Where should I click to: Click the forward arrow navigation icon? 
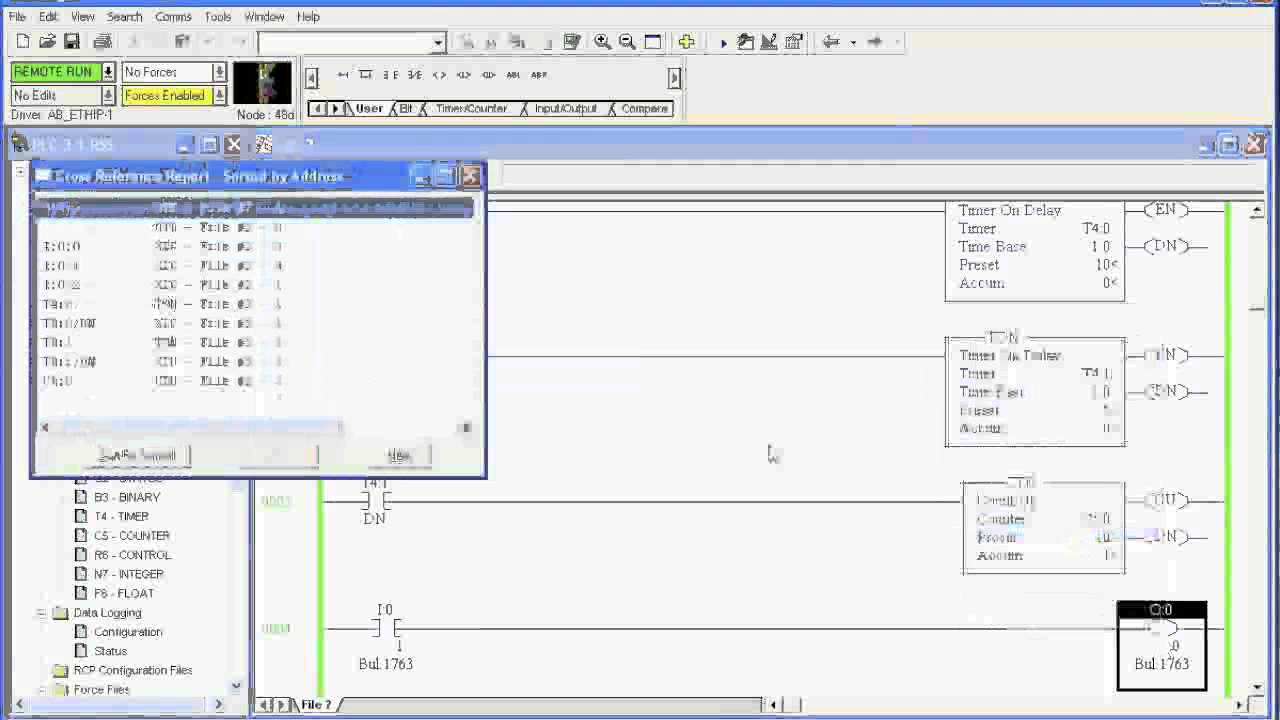[874, 41]
